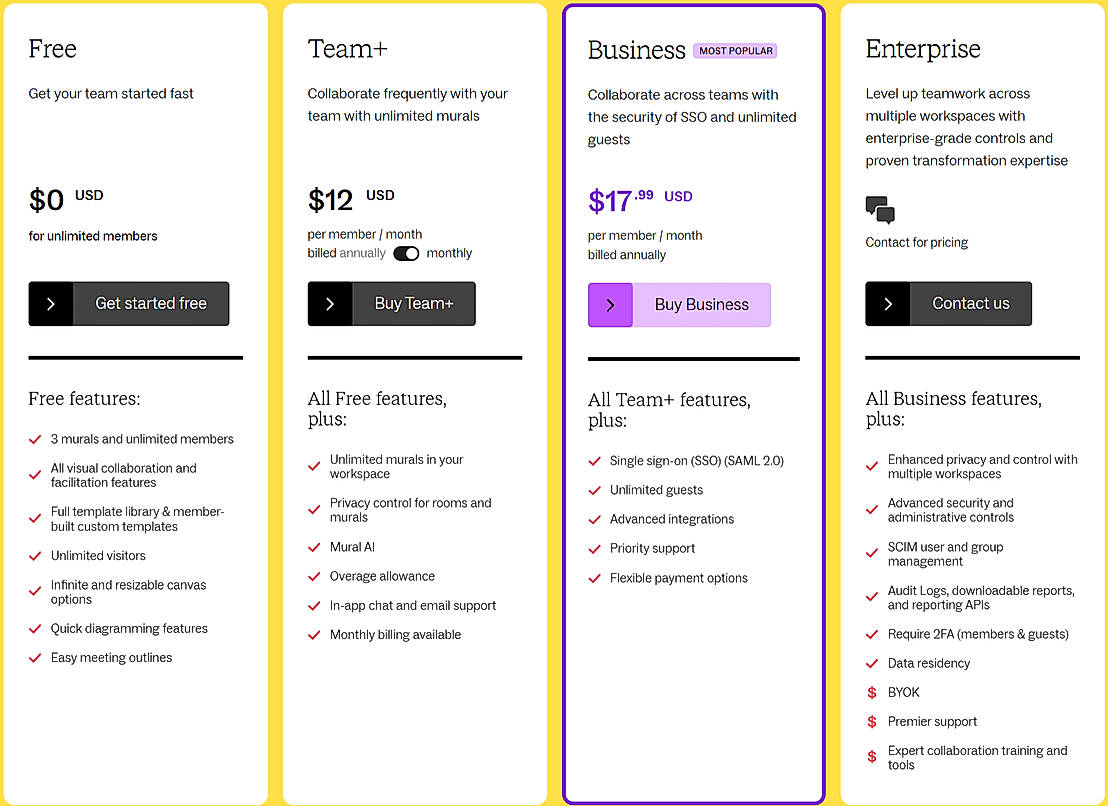Viewport: 1108px width, 806px height.
Task: Select the 'annually' billing label on Team+
Action: pos(362,254)
